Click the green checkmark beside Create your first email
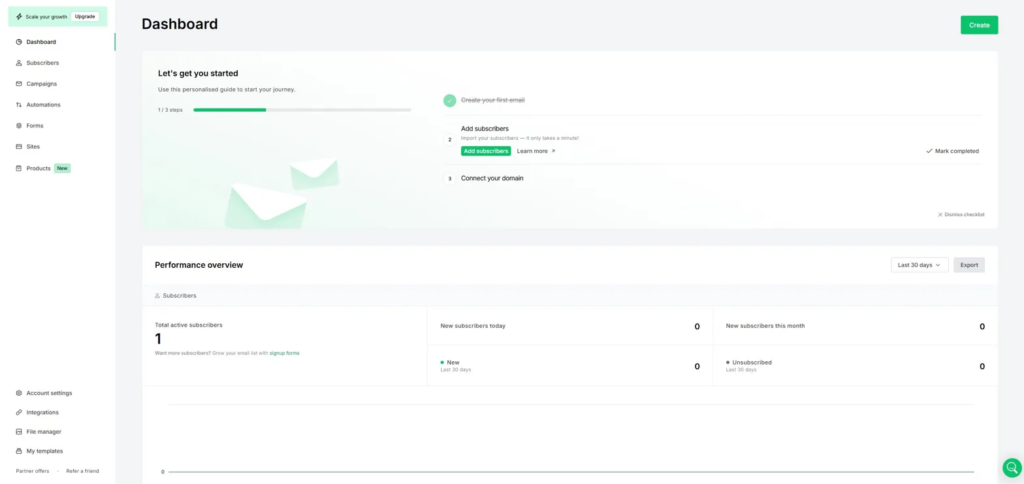The width and height of the screenshot is (1024, 484). coord(449,101)
